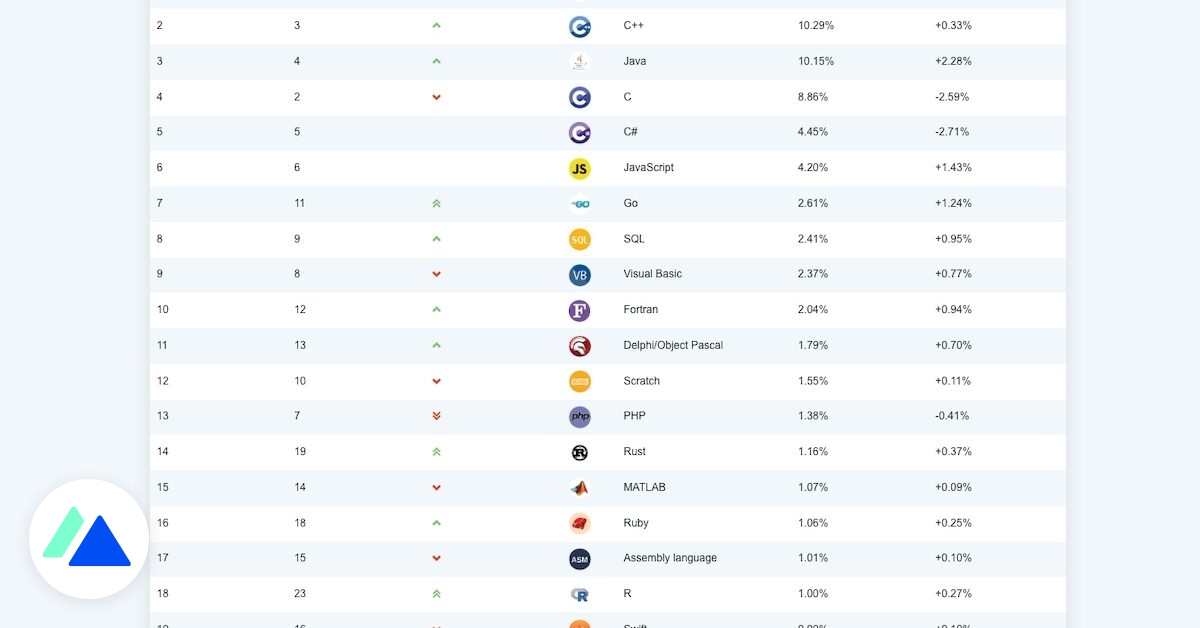Click the orange SQL icon
The height and width of the screenshot is (628, 1200).
(x=579, y=240)
